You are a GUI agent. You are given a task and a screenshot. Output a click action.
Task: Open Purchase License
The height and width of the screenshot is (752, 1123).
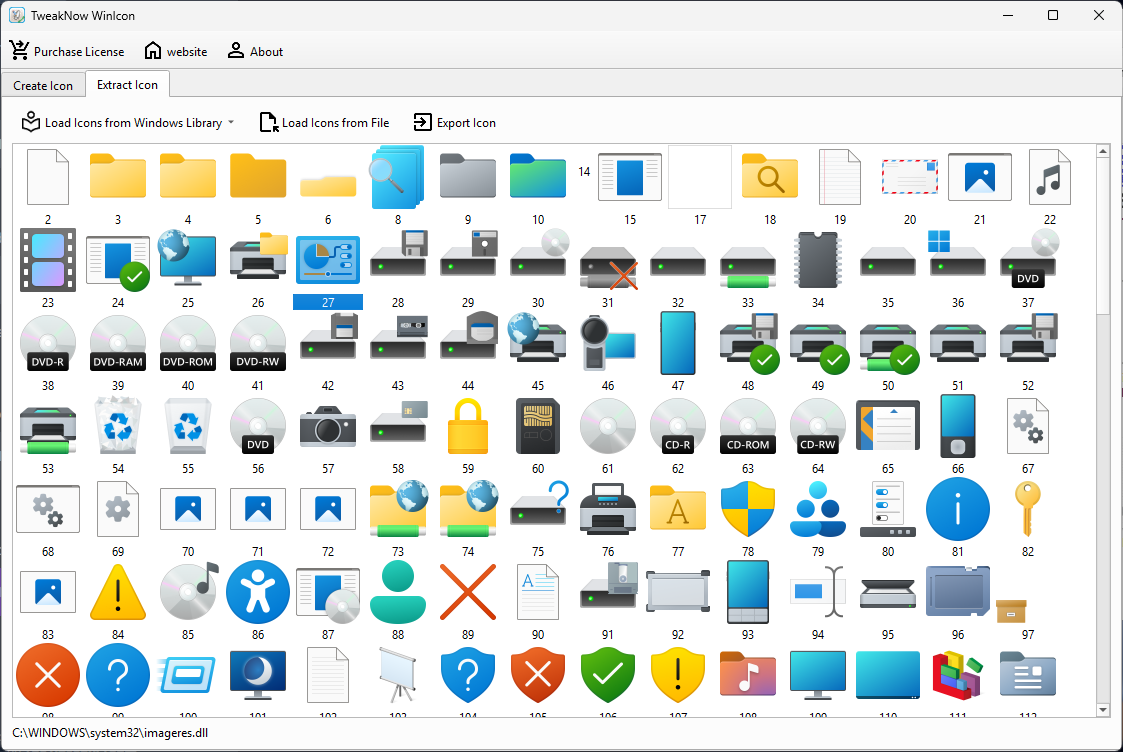point(67,52)
